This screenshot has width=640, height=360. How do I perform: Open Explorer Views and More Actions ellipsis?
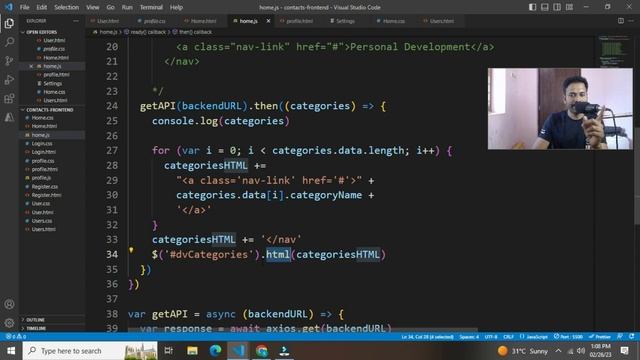[76, 21]
